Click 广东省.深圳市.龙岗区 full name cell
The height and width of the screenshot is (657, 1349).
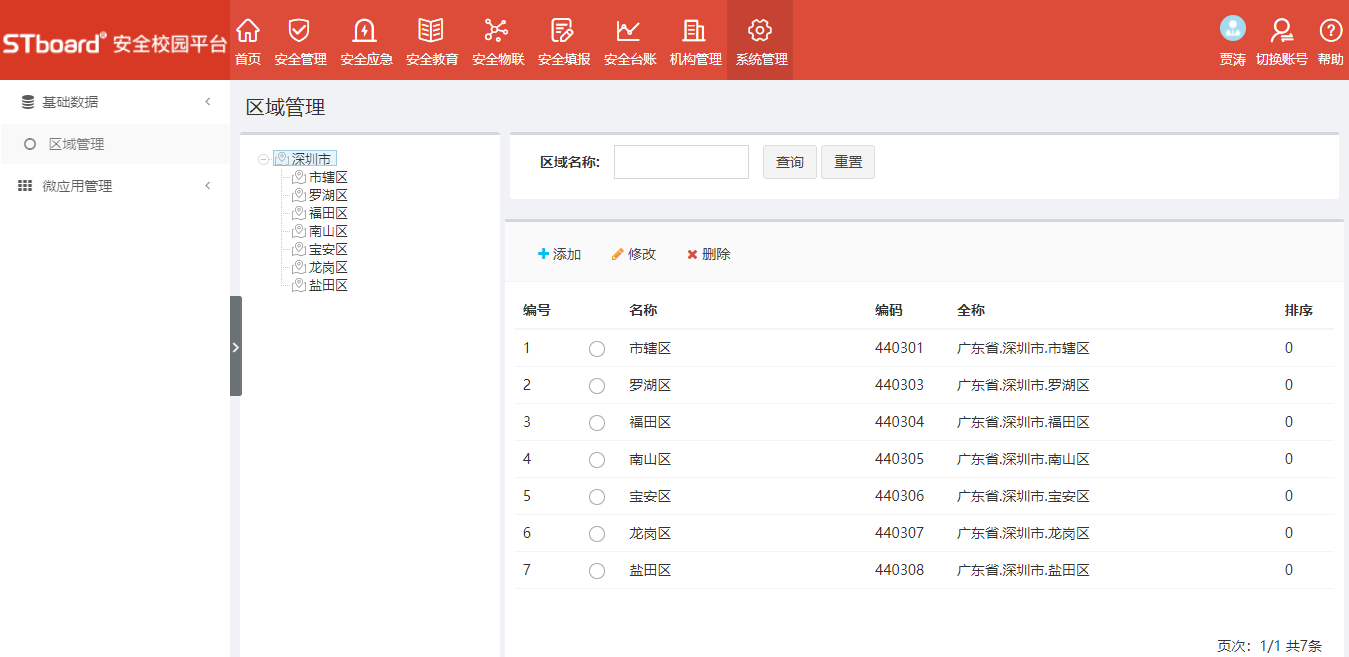1023,533
